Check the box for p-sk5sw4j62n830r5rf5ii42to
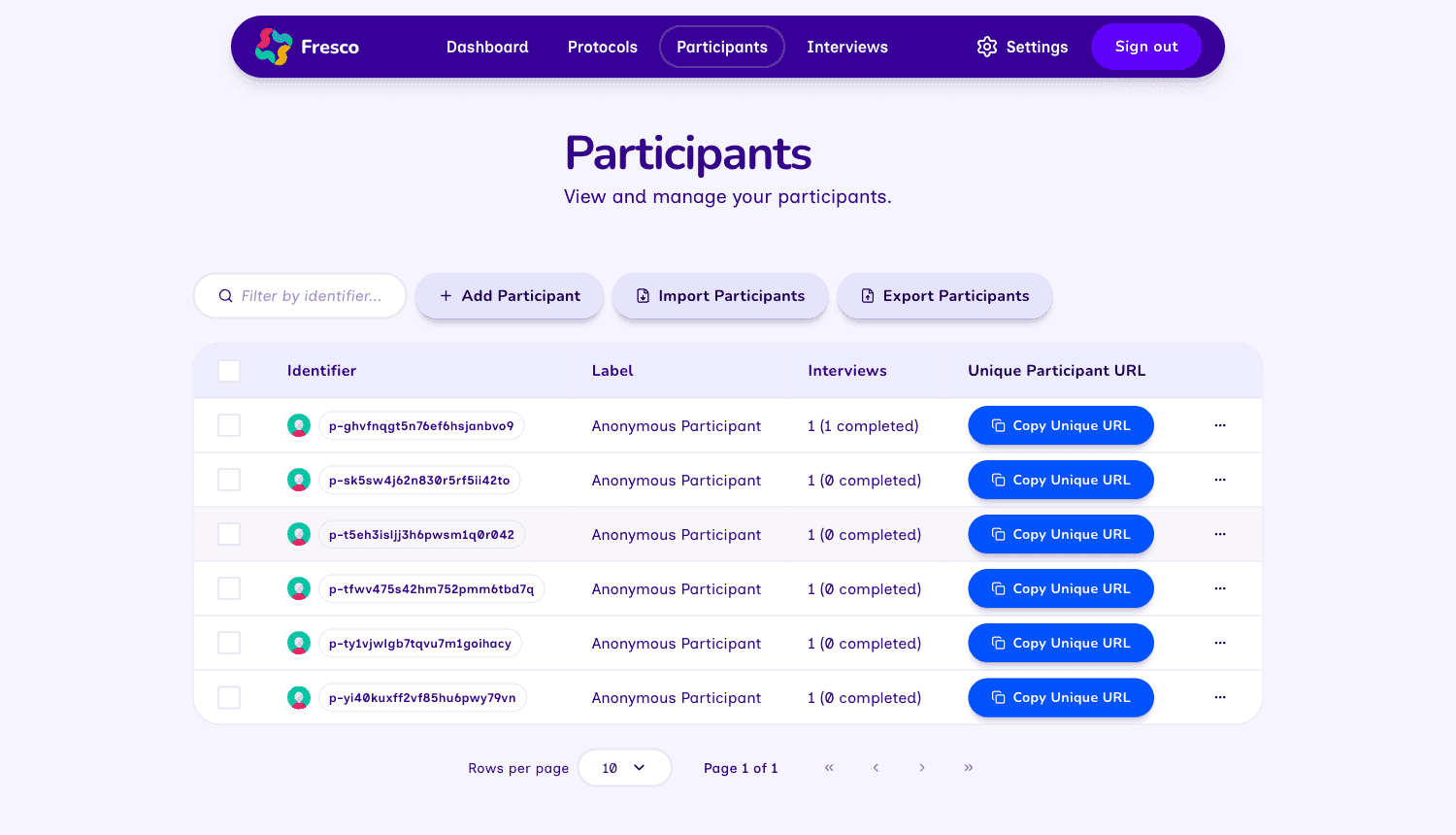 pyautogui.click(x=229, y=480)
